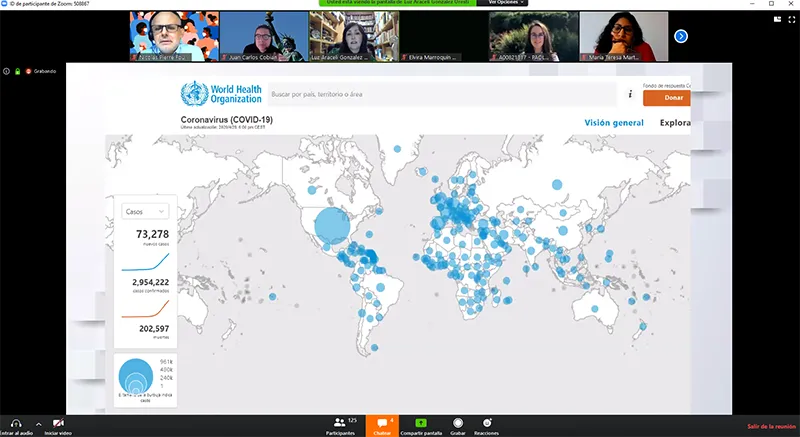Click the green encryption lock icon
Image resolution: width=800 pixels, height=437 pixels.
[x=17, y=71]
